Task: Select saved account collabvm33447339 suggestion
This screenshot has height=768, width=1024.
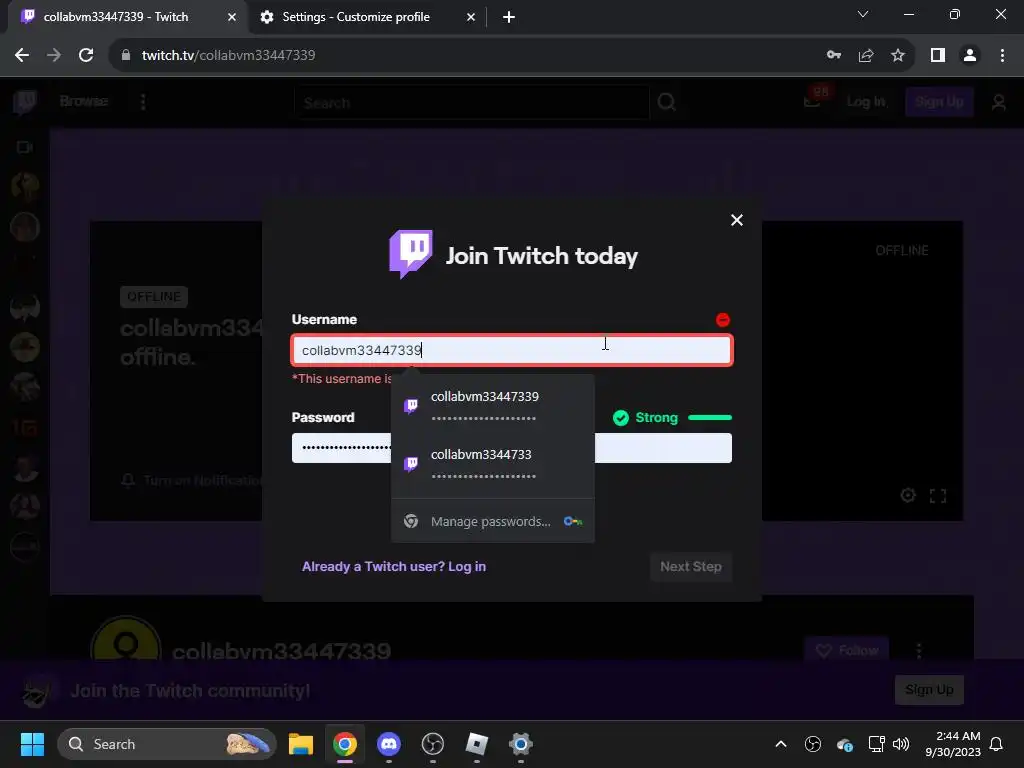Action: click(x=492, y=406)
